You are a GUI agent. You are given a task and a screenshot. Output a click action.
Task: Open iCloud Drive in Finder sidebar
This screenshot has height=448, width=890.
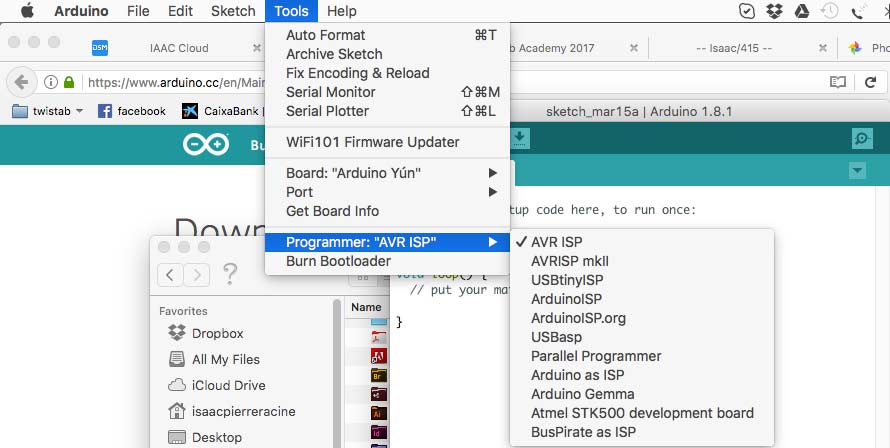point(217,385)
